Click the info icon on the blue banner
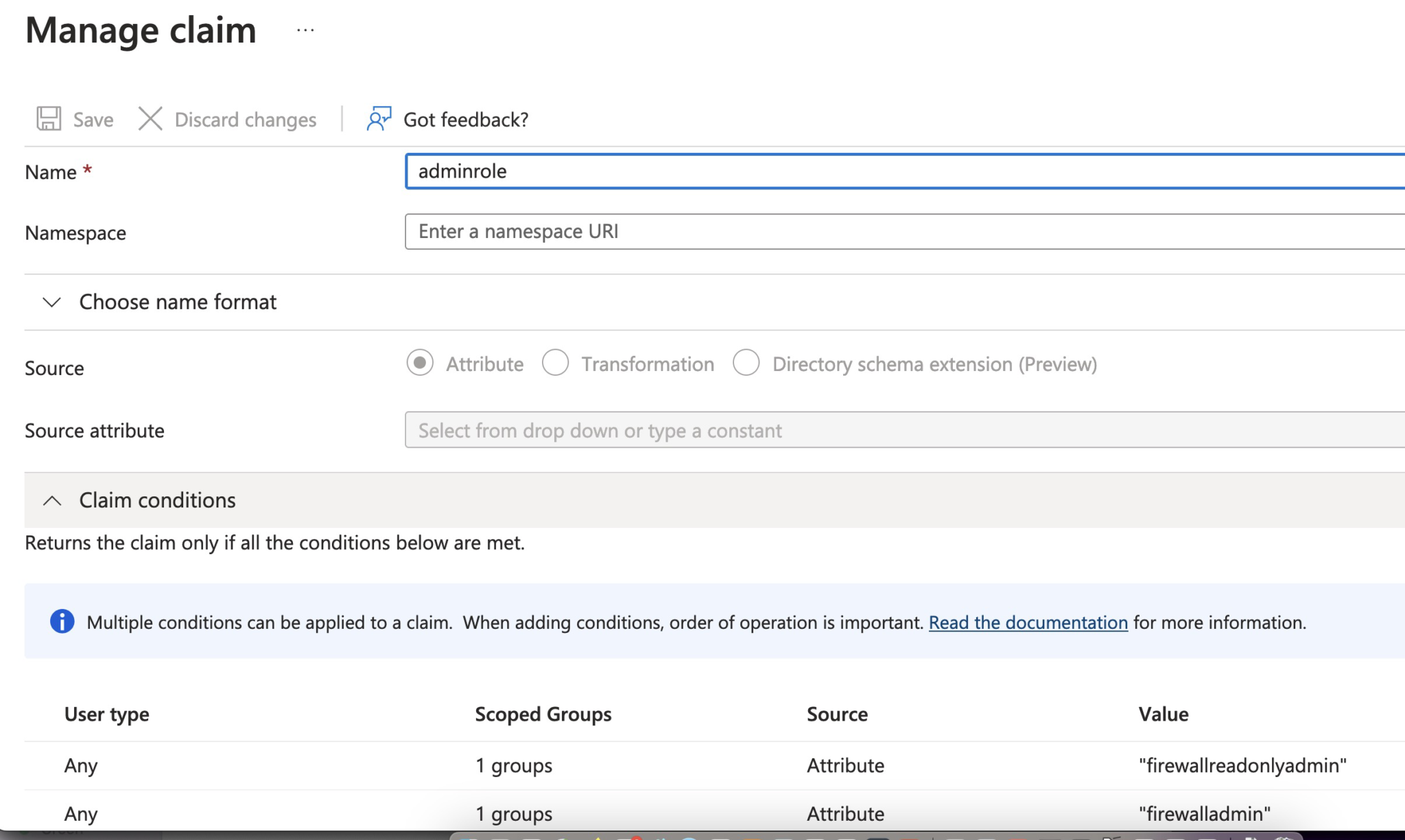 point(62,621)
